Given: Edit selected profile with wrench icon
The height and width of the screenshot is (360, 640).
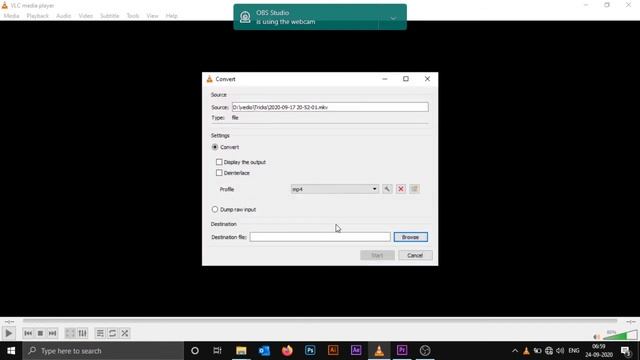Looking at the screenshot, I should (x=387, y=189).
